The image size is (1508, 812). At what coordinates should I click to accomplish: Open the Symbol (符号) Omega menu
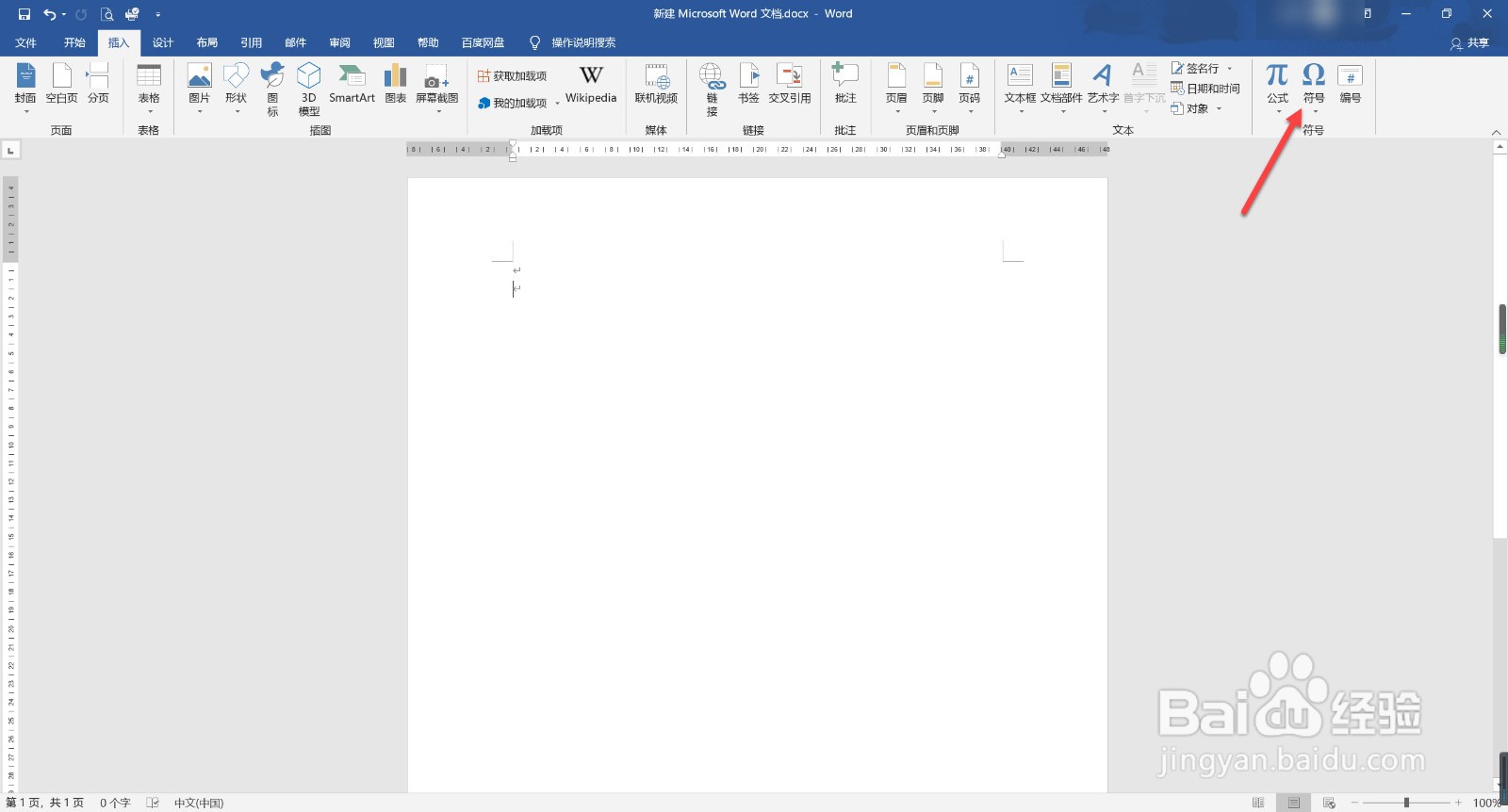pos(1314,89)
